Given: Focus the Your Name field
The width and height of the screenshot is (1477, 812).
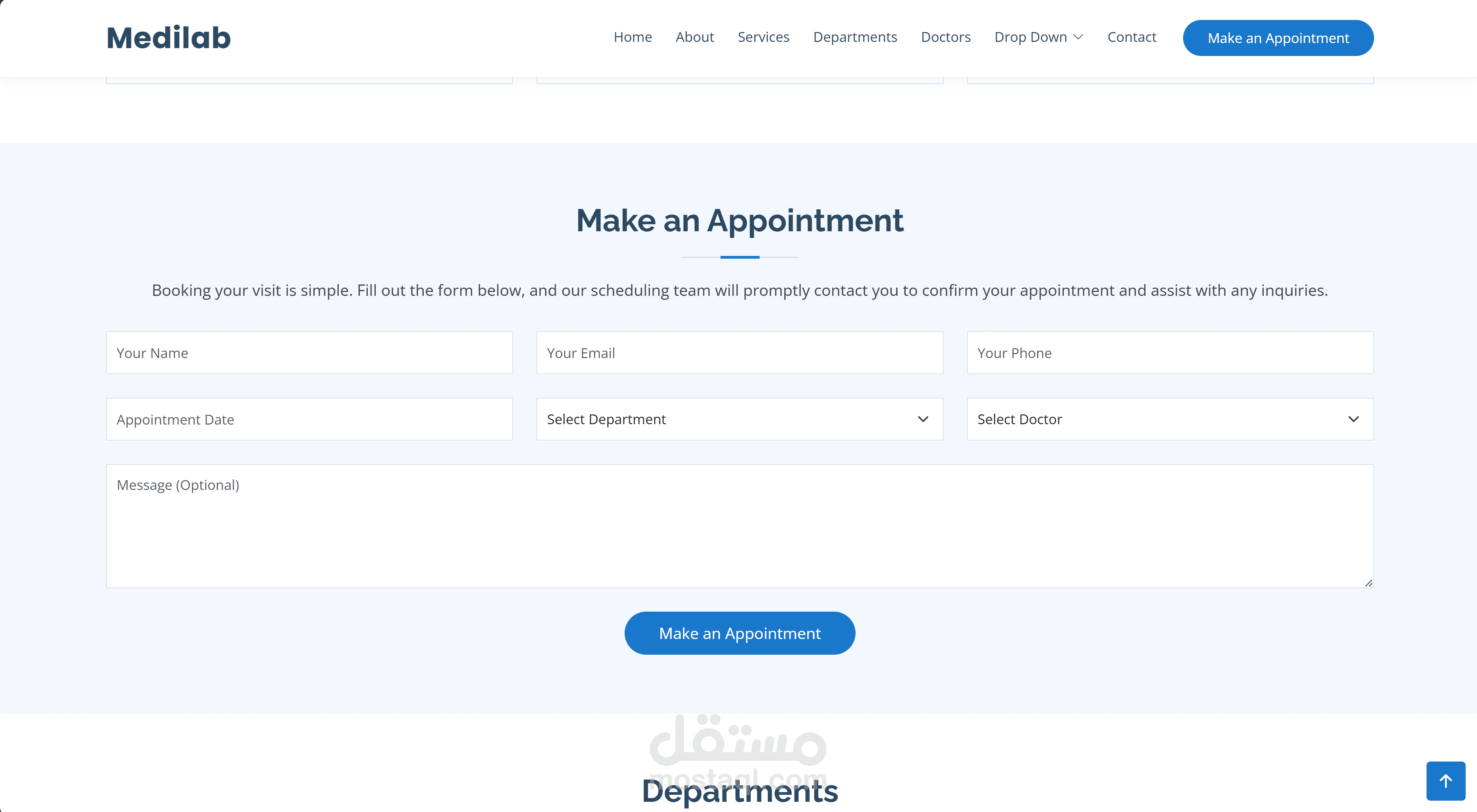Looking at the screenshot, I should point(309,353).
